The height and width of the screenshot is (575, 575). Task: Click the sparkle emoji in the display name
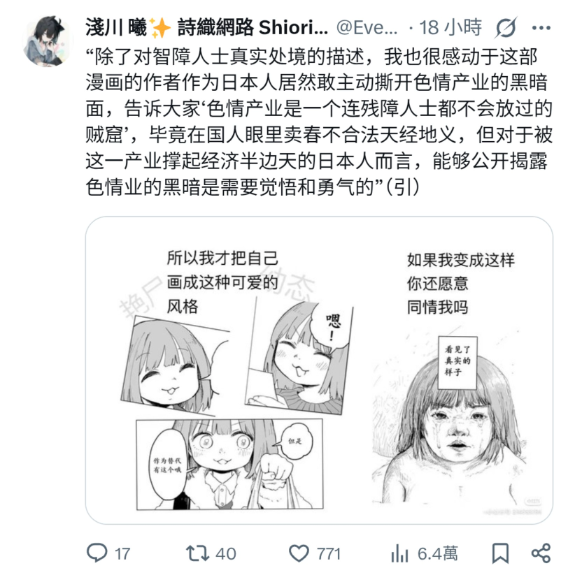pyautogui.click(x=160, y=28)
